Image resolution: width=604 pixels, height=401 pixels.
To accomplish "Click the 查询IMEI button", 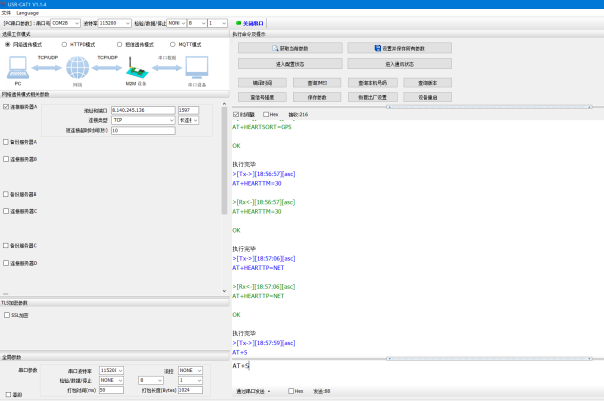I will tap(317, 82).
